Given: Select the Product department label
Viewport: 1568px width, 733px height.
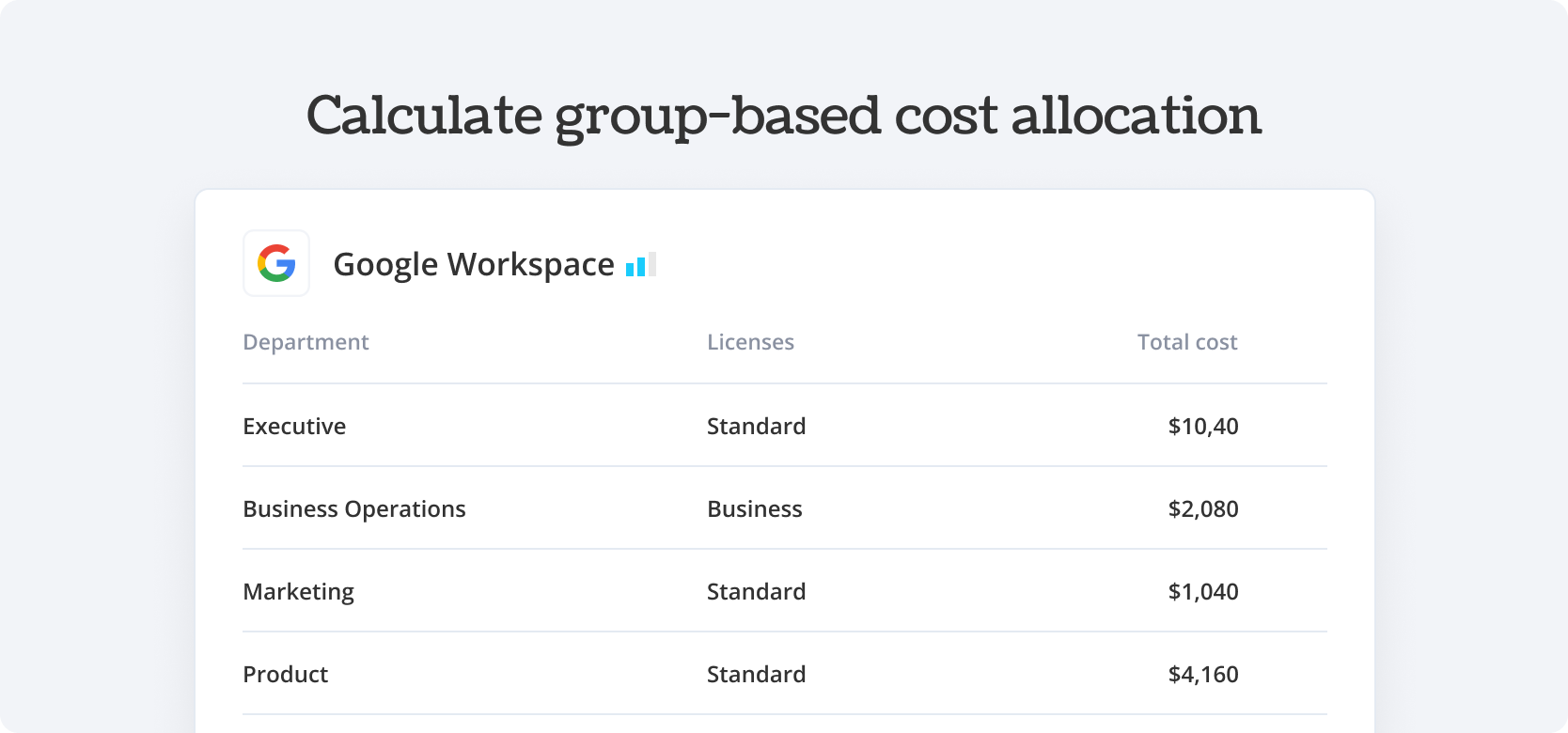Looking at the screenshot, I should pyautogui.click(x=286, y=675).
